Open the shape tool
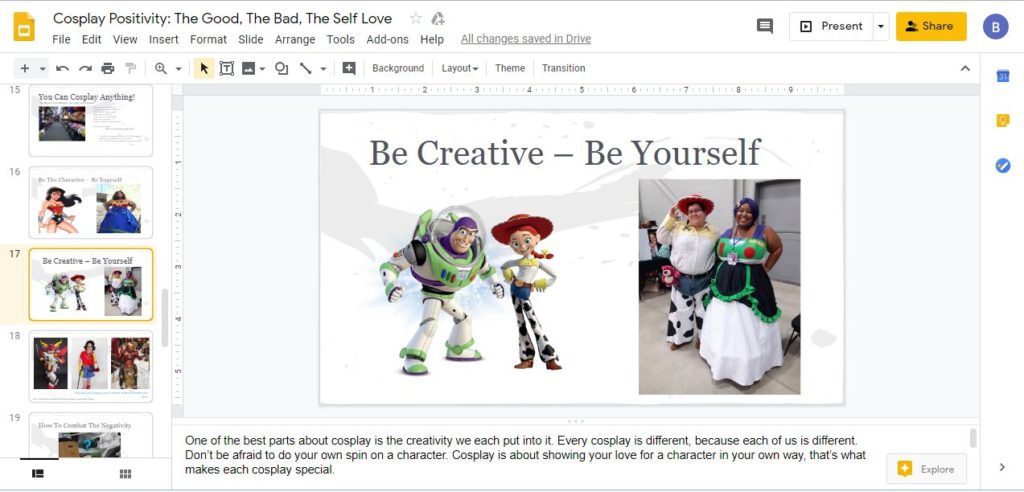 pos(281,68)
